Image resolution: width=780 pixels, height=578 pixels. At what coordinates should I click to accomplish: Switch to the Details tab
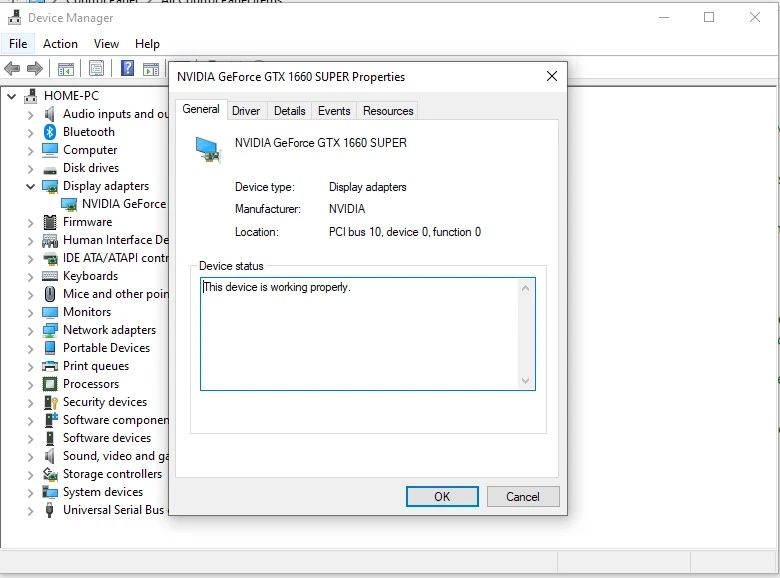[x=290, y=110]
